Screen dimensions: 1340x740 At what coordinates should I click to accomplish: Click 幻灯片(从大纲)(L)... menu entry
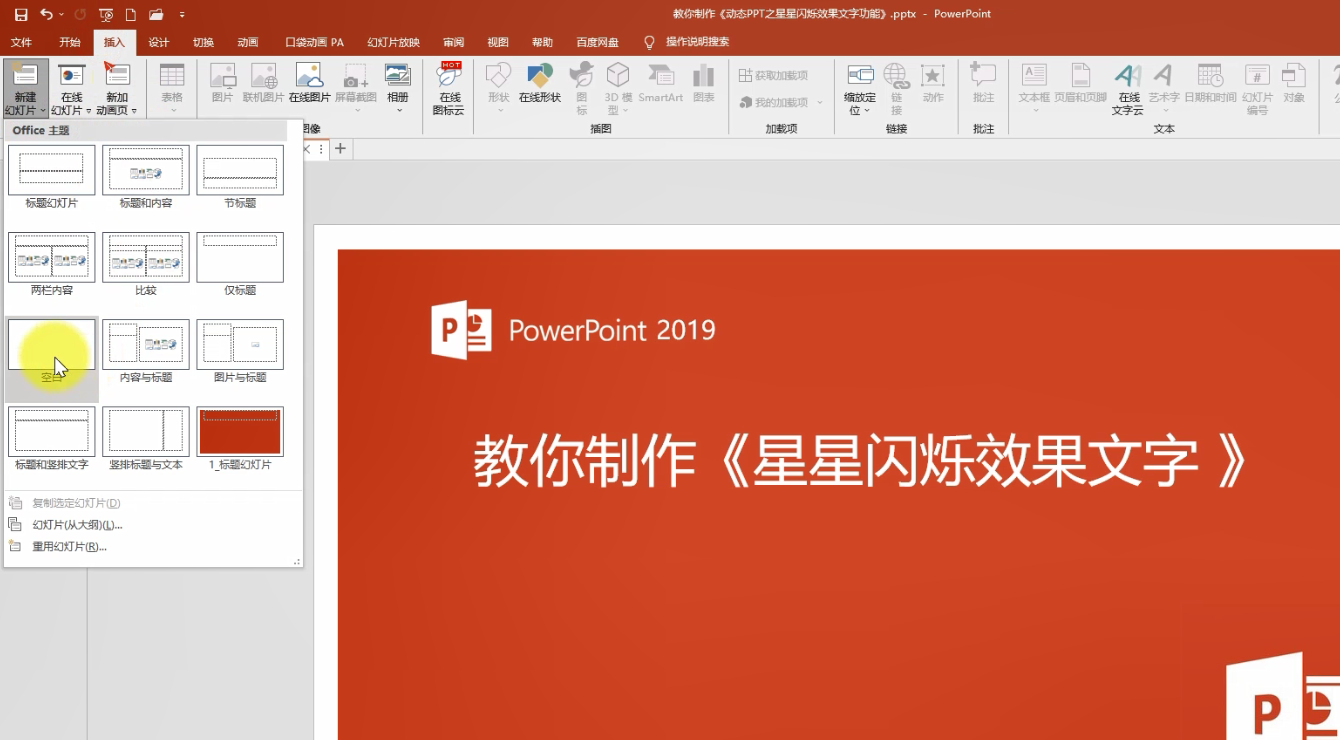click(x=153, y=525)
